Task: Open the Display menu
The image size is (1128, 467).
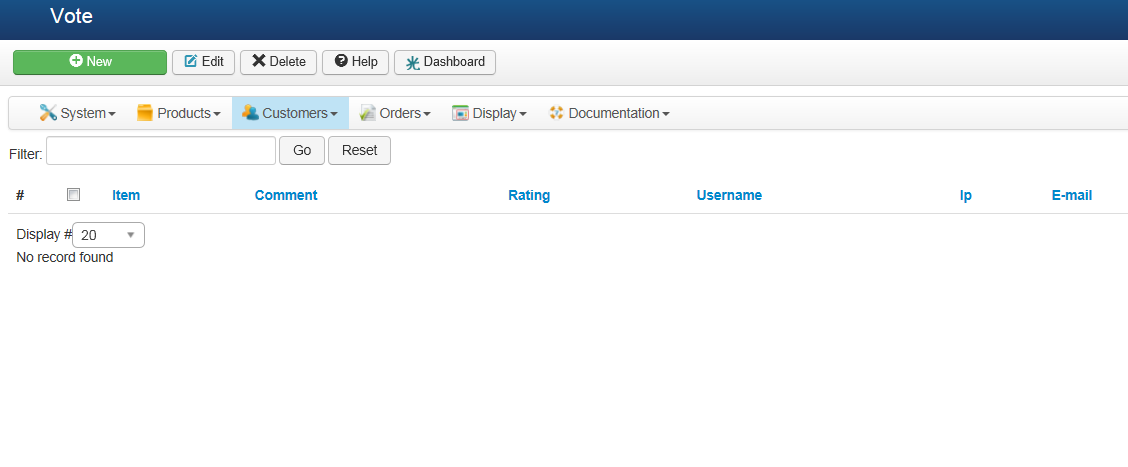Action: [489, 113]
